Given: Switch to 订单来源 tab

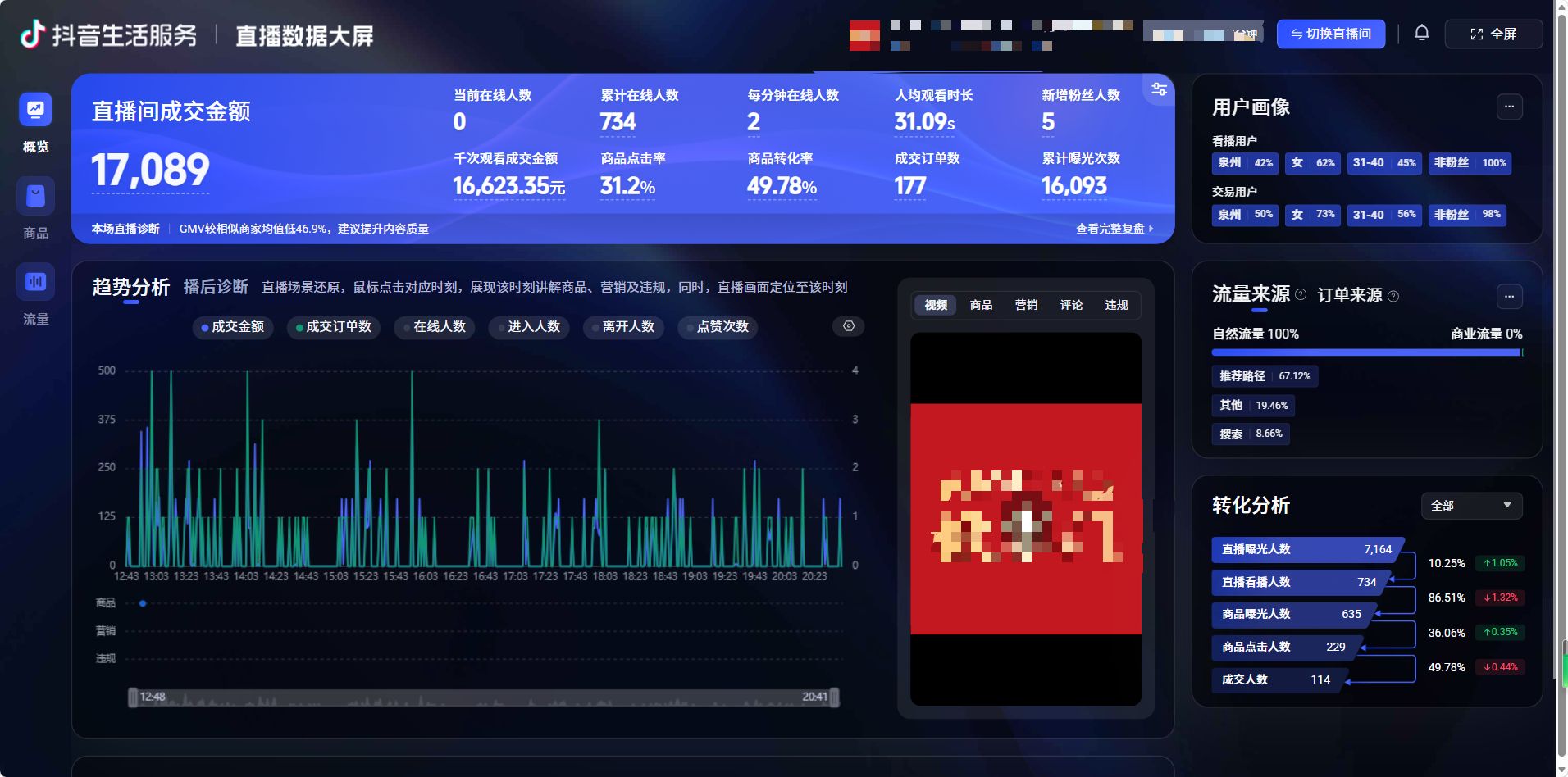Looking at the screenshot, I should pos(1350,295).
